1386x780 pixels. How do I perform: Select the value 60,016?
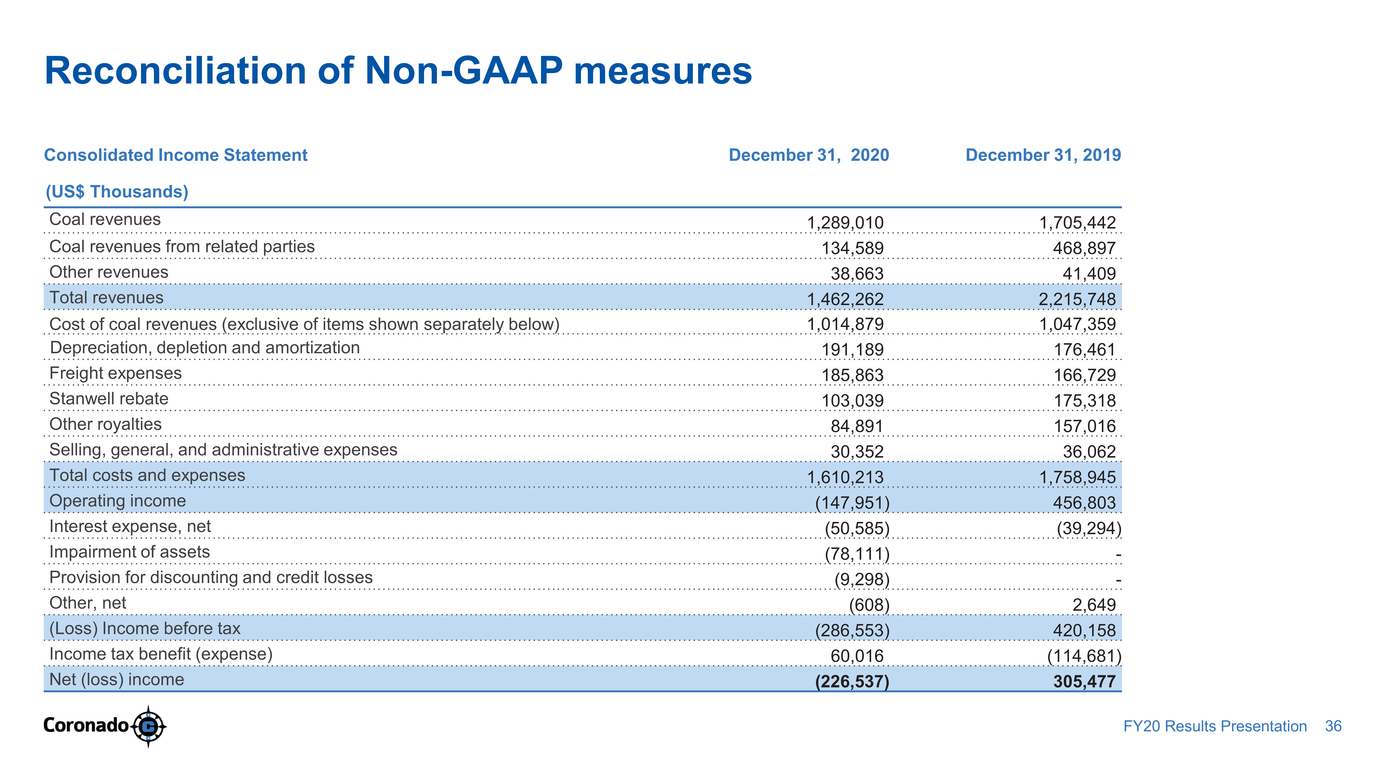click(x=857, y=656)
